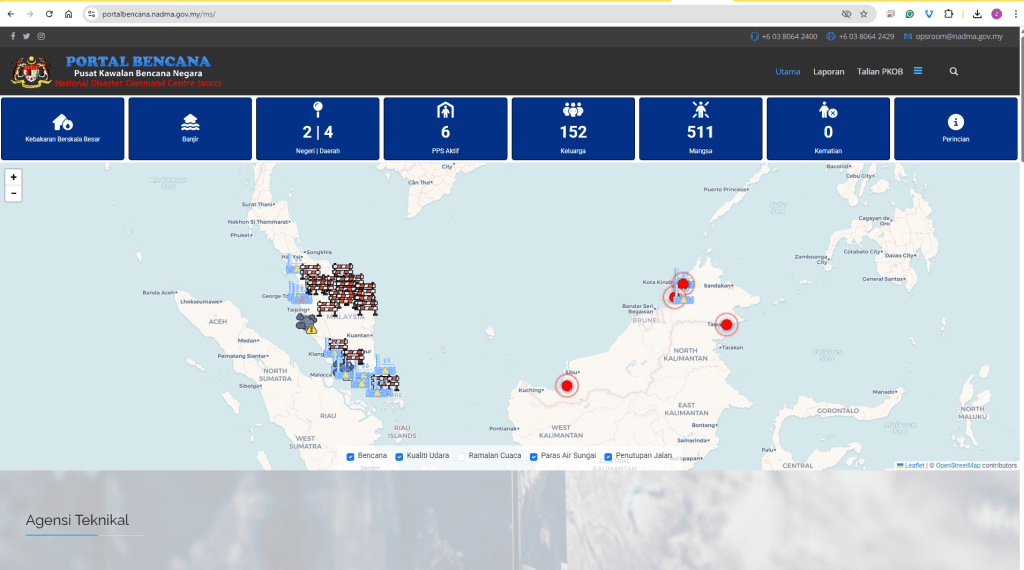Screen dimensions: 1024x570
Task: Open the Perincian info tile
Action: (955, 129)
